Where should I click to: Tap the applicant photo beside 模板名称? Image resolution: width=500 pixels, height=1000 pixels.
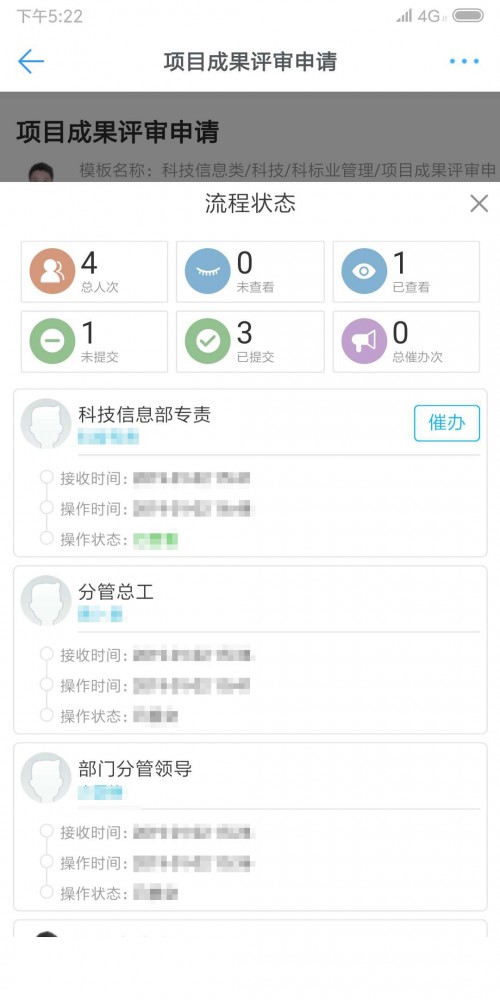(x=41, y=172)
